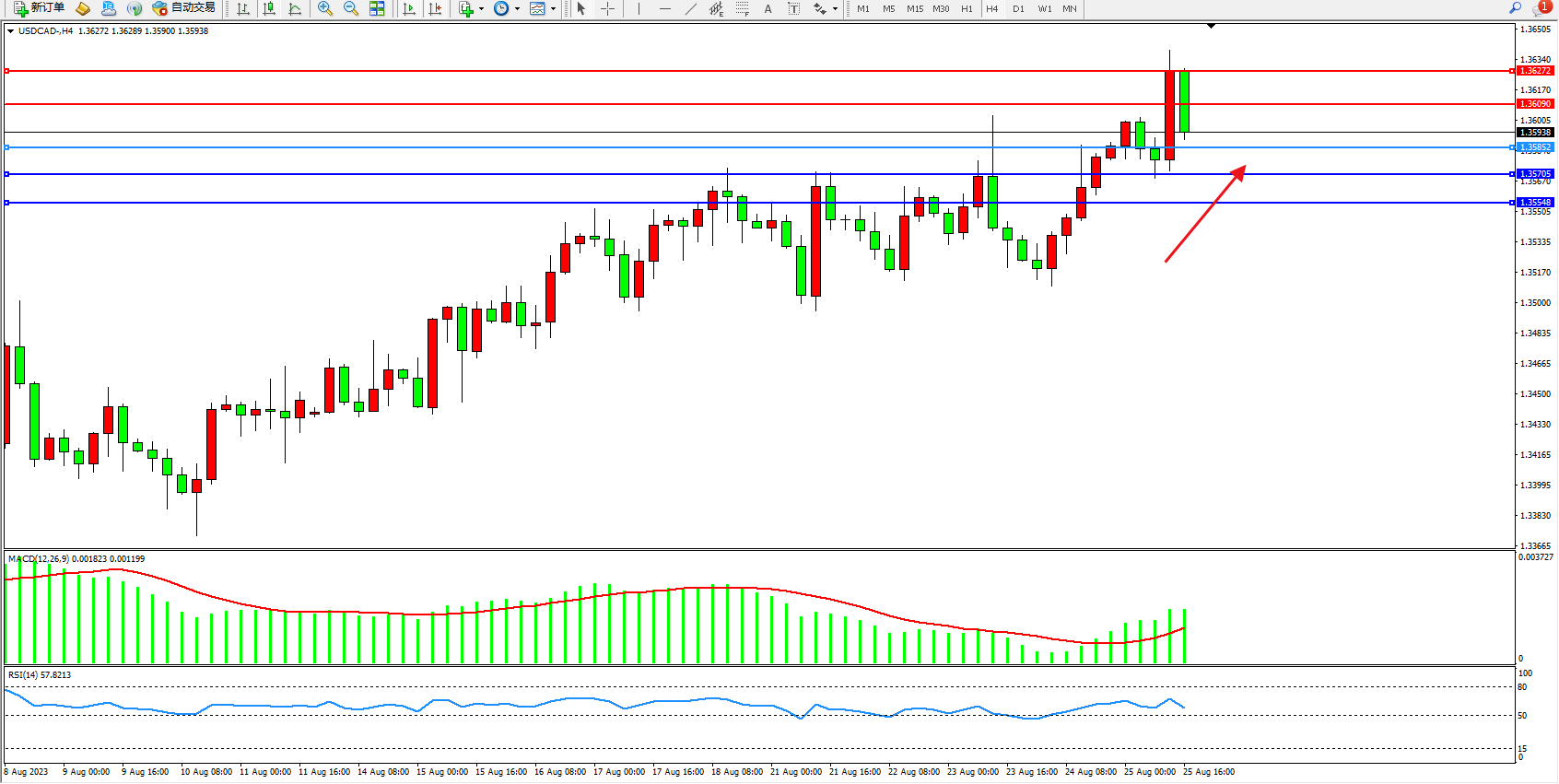Open the periodicity clock dropdown arrow
Viewport: 1559px width, 784px height.
pos(517,9)
